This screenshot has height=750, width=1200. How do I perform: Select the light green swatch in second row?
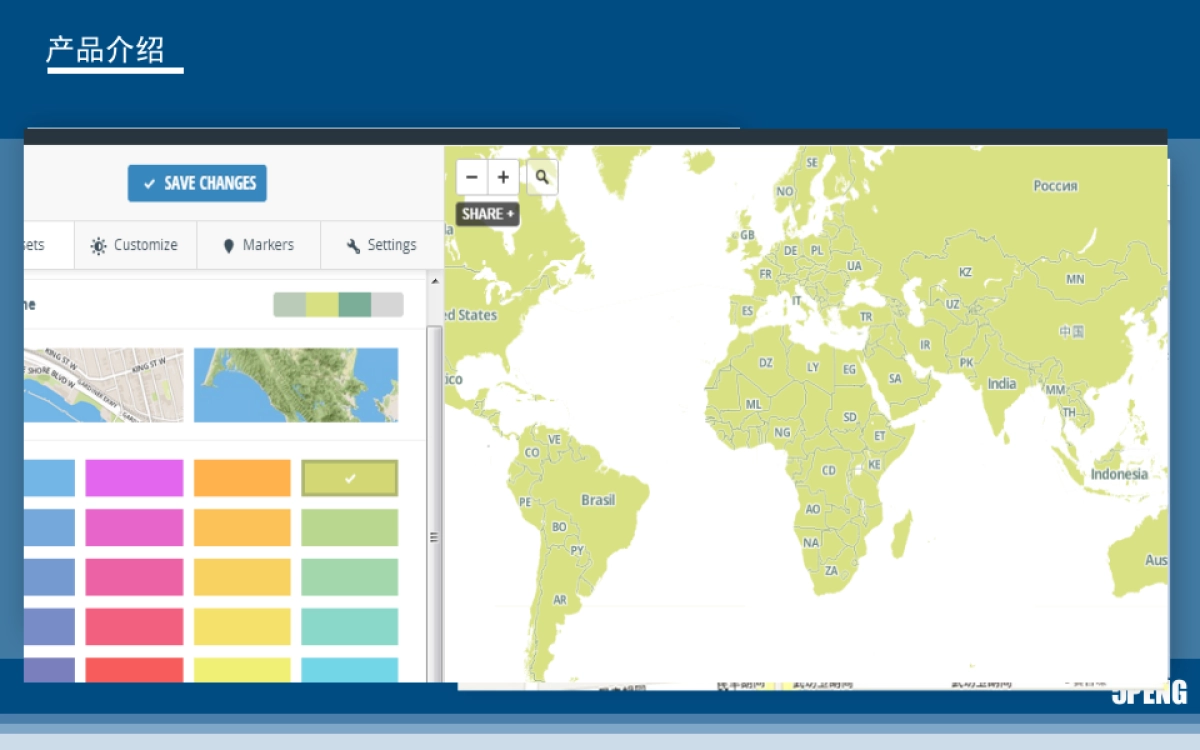pyautogui.click(x=350, y=528)
